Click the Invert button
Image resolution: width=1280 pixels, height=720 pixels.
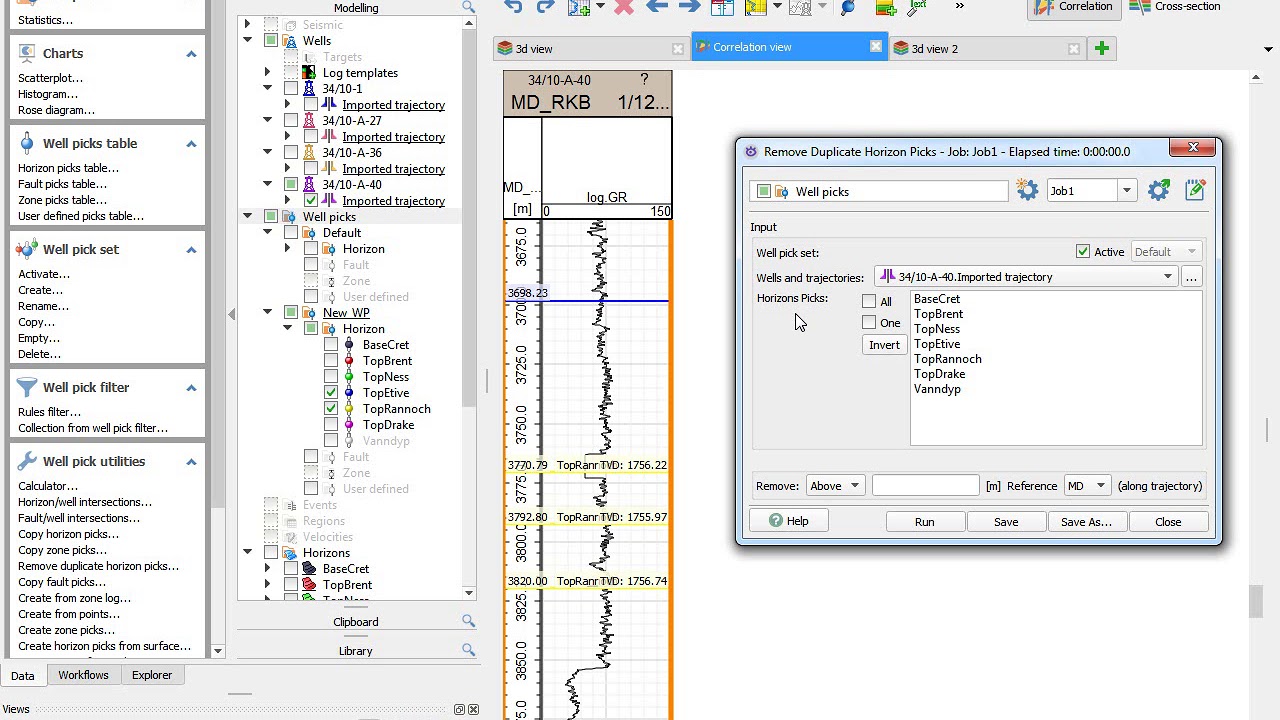(884, 345)
